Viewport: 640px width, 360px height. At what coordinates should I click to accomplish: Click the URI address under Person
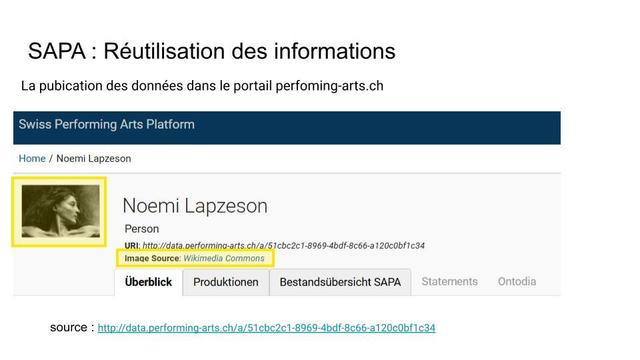283,246
